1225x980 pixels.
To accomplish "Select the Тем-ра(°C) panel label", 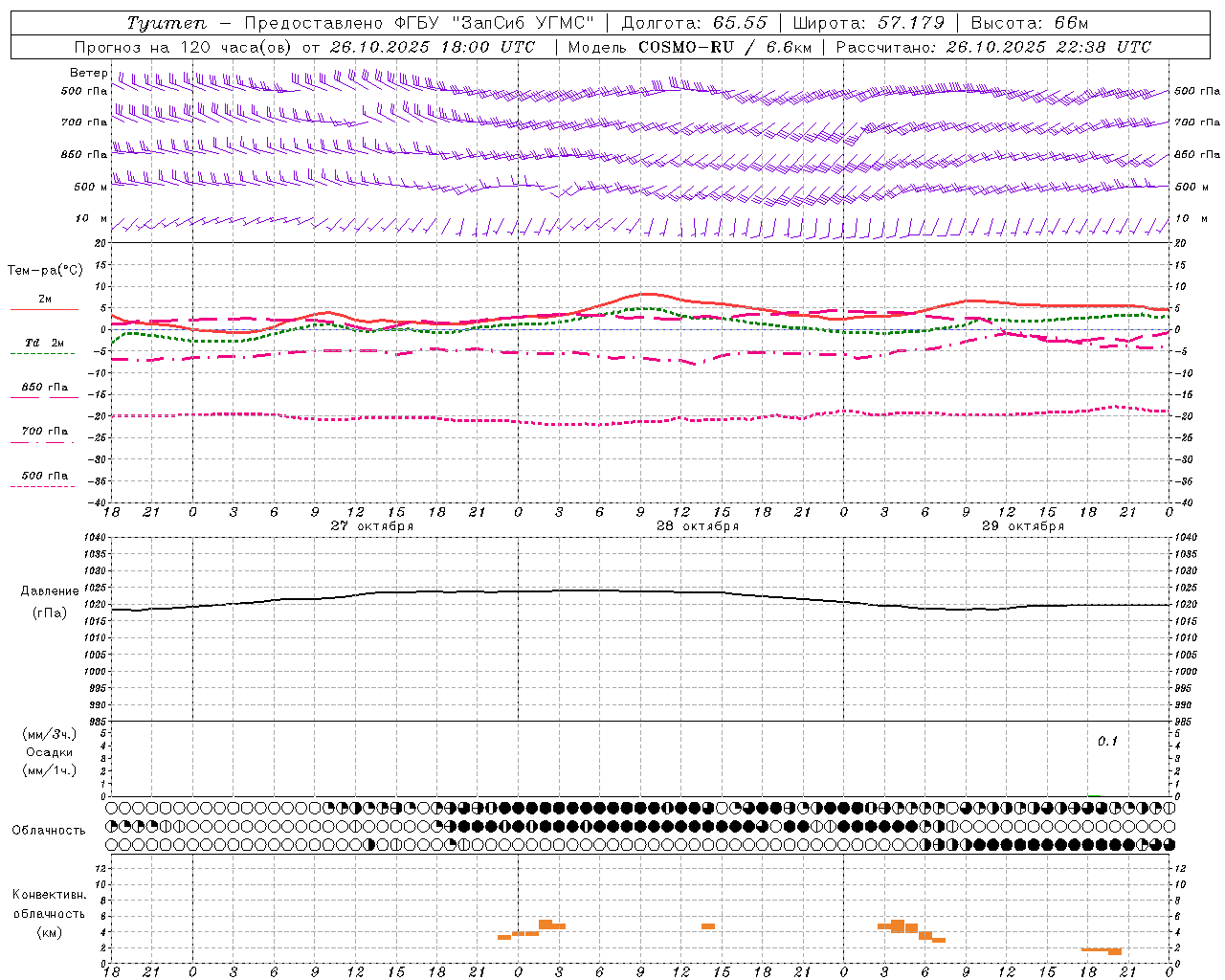I will pos(45,271).
